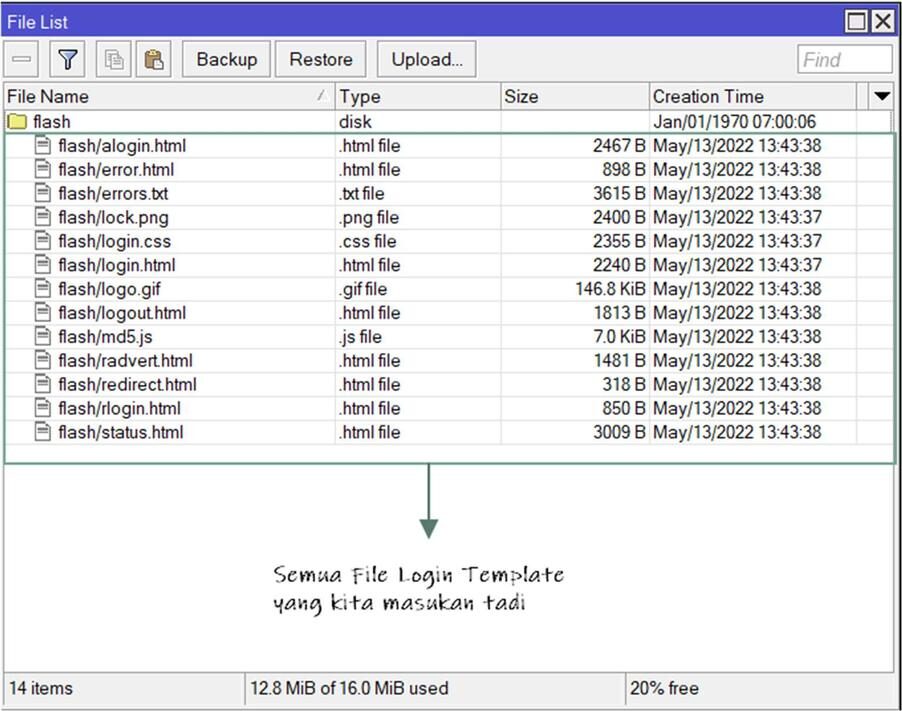This screenshot has width=902, height=711.
Task: Click the Copy toolbar icon
Action: click(x=114, y=60)
